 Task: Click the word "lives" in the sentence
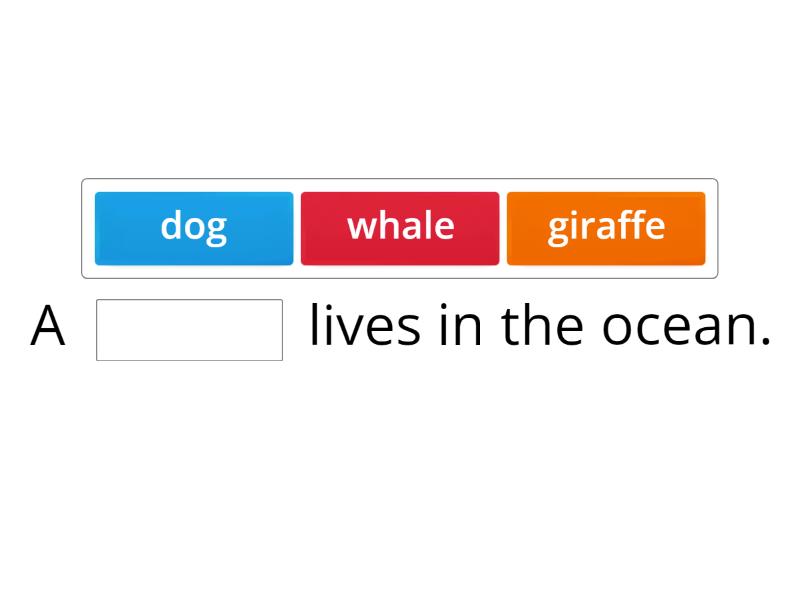coord(365,326)
